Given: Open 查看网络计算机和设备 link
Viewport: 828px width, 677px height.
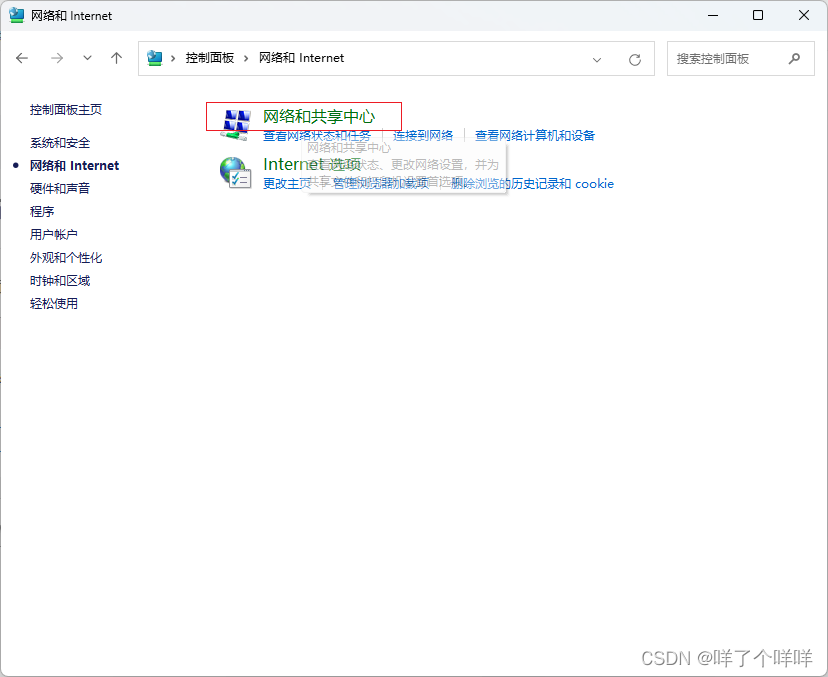Looking at the screenshot, I should [x=534, y=136].
